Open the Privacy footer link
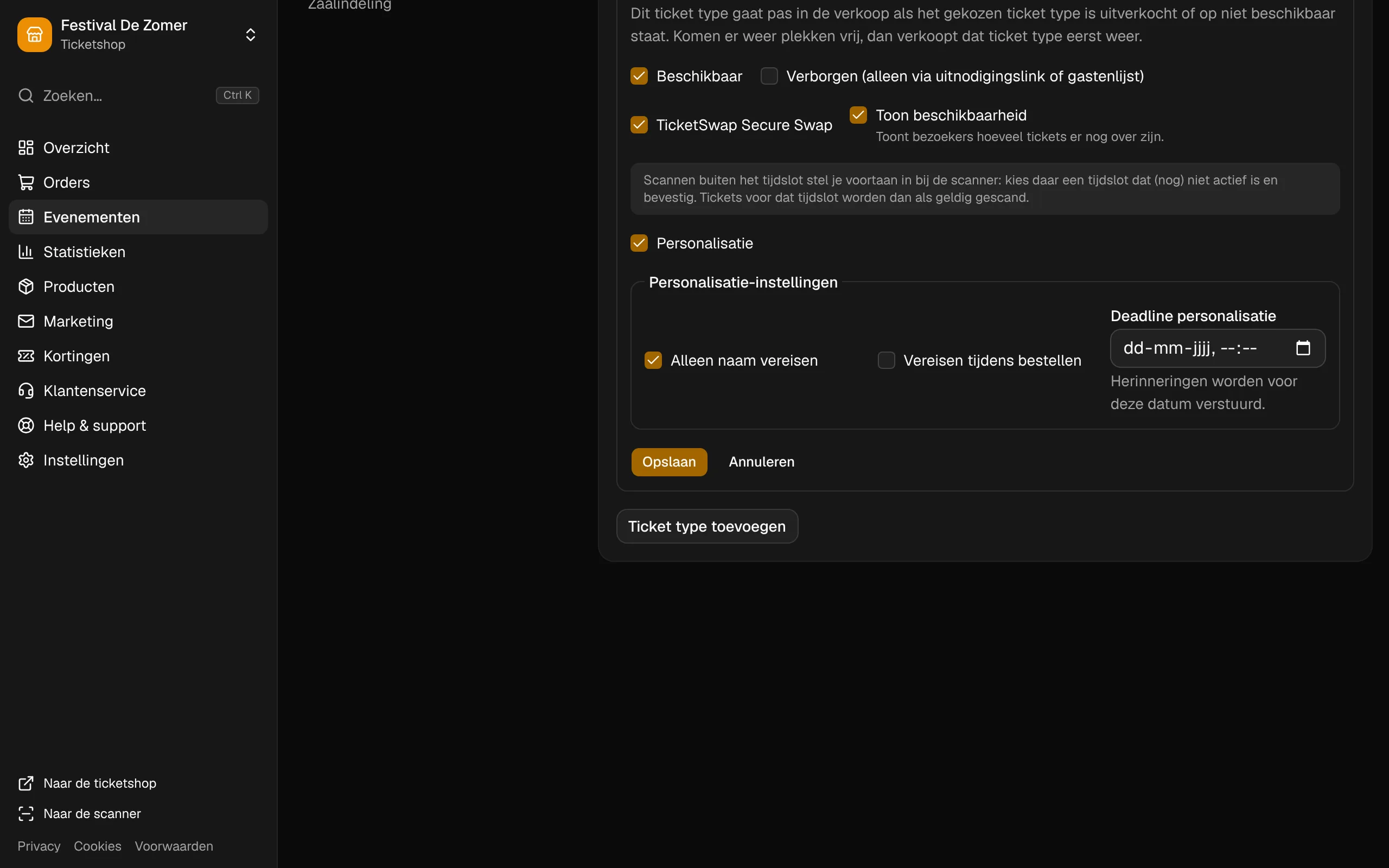The image size is (1389, 868). (x=39, y=846)
